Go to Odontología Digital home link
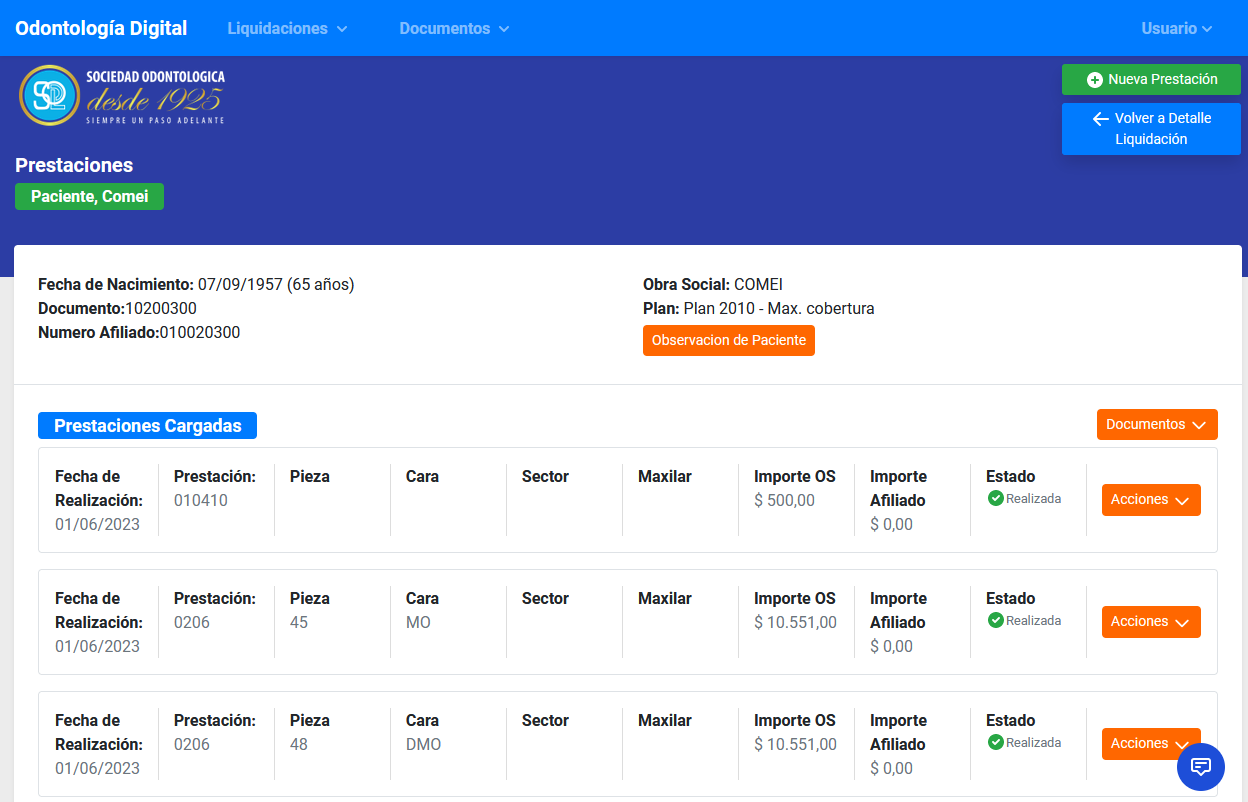The image size is (1248, 802). (101, 28)
